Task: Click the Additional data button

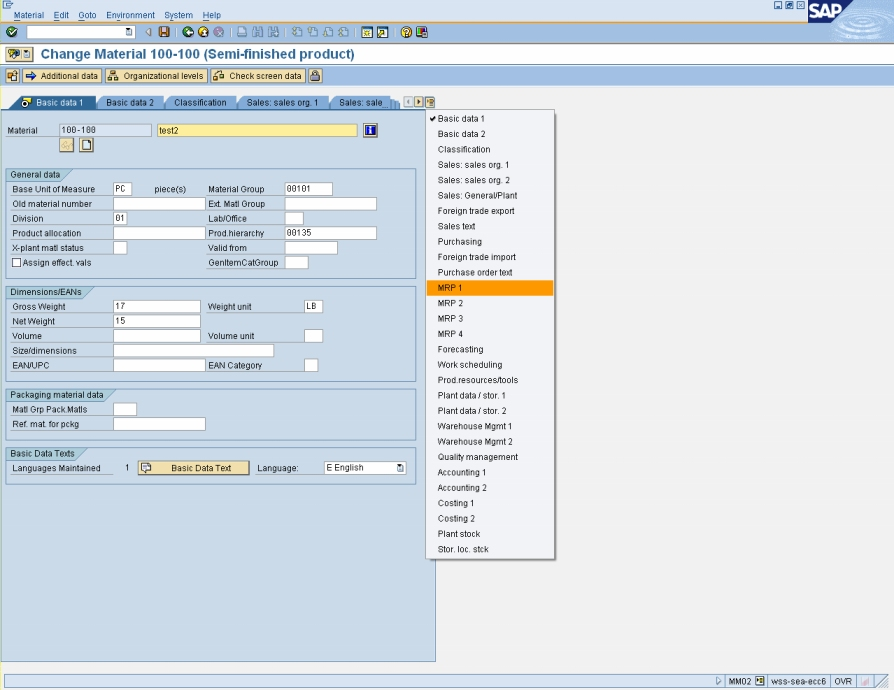Action: coord(62,76)
